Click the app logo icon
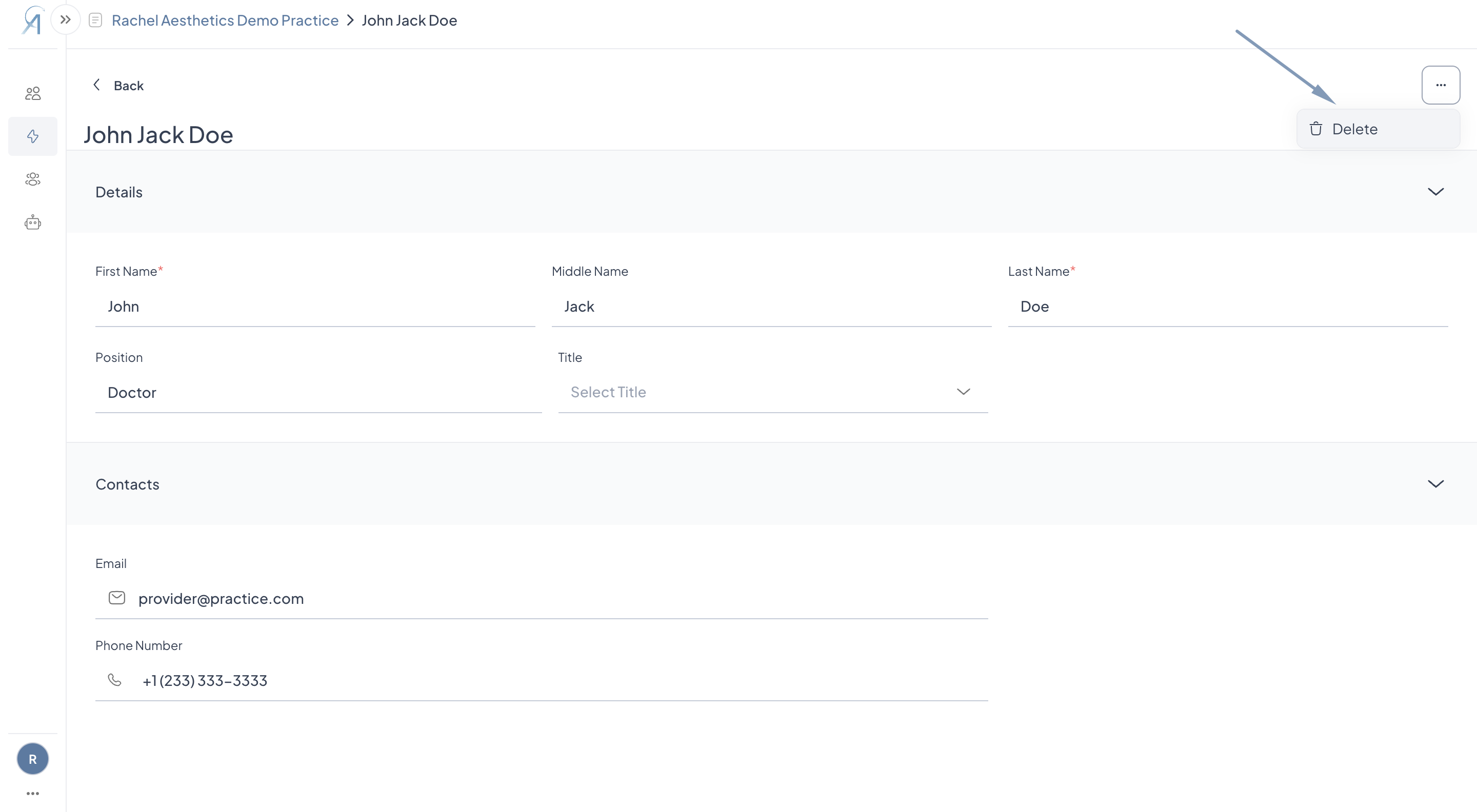This screenshot has width=1477, height=812. pyautogui.click(x=33, y=21)
